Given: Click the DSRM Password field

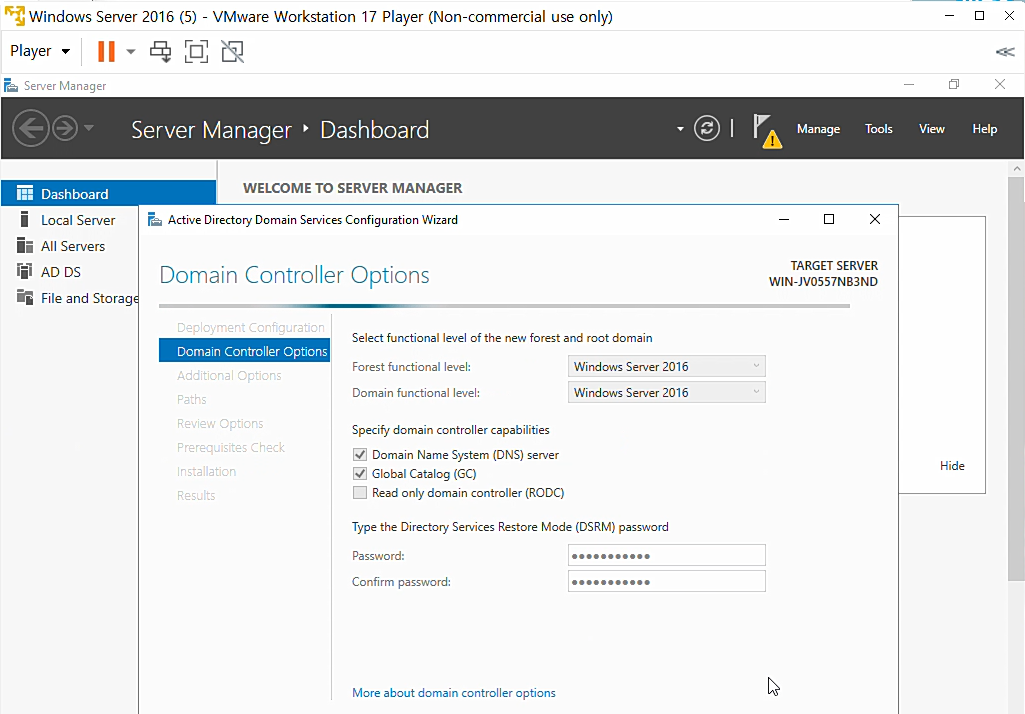Looking at the screenshot, I should (x=666, y=555).
